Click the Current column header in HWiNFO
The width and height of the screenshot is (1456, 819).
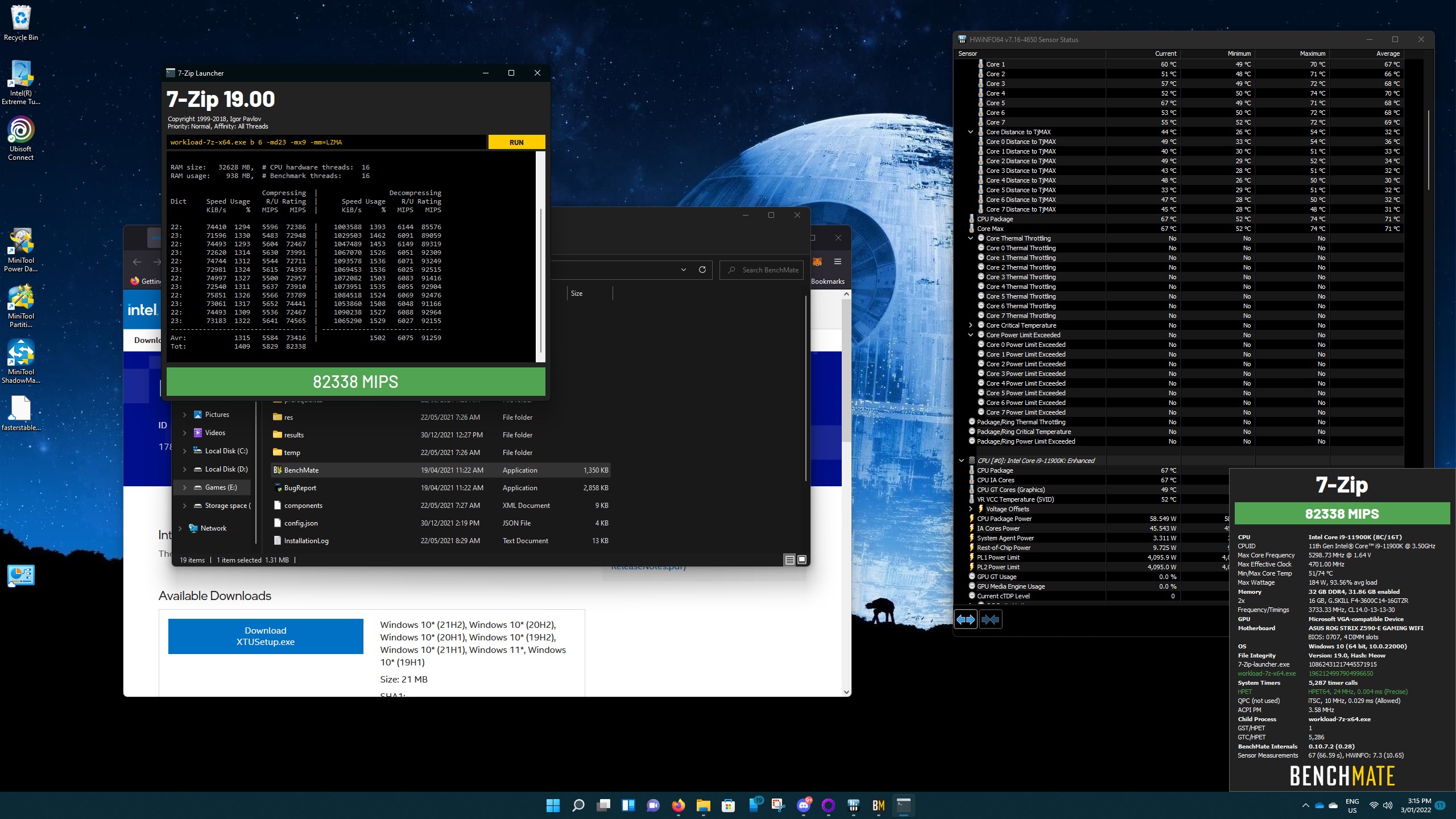point(1143,53)
